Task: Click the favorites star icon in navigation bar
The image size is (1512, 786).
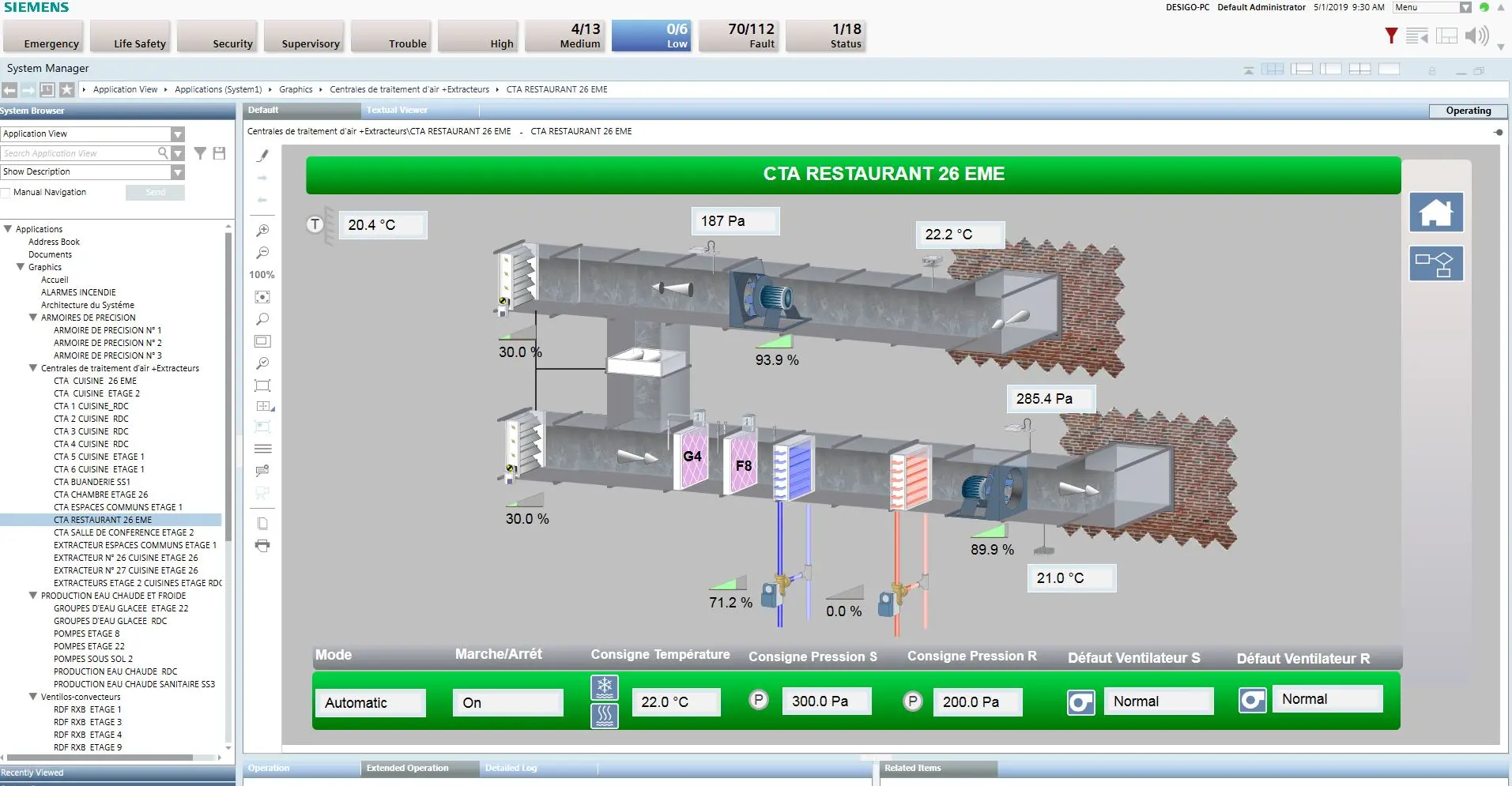Action: pos(67,90)
